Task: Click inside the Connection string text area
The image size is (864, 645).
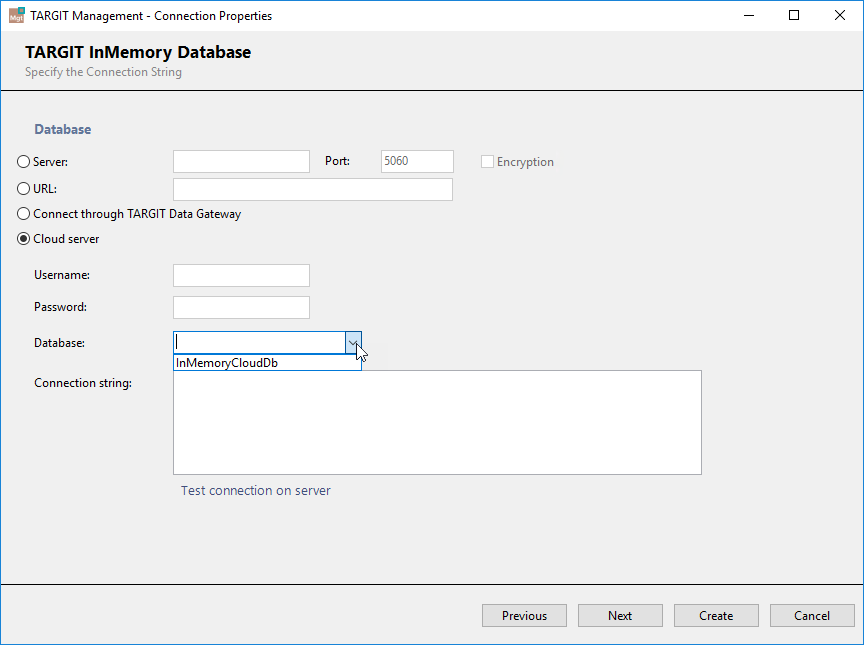Action: 438,422
